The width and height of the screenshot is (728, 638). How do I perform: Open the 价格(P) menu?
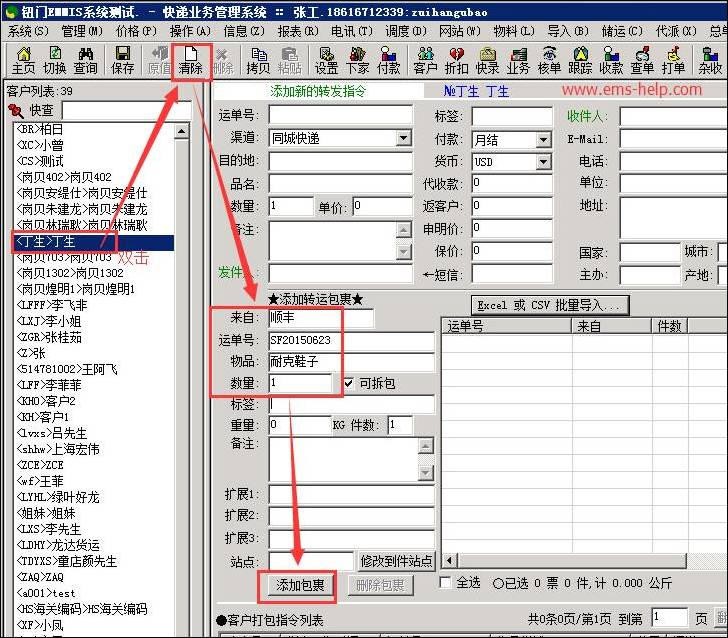(136, 31)
